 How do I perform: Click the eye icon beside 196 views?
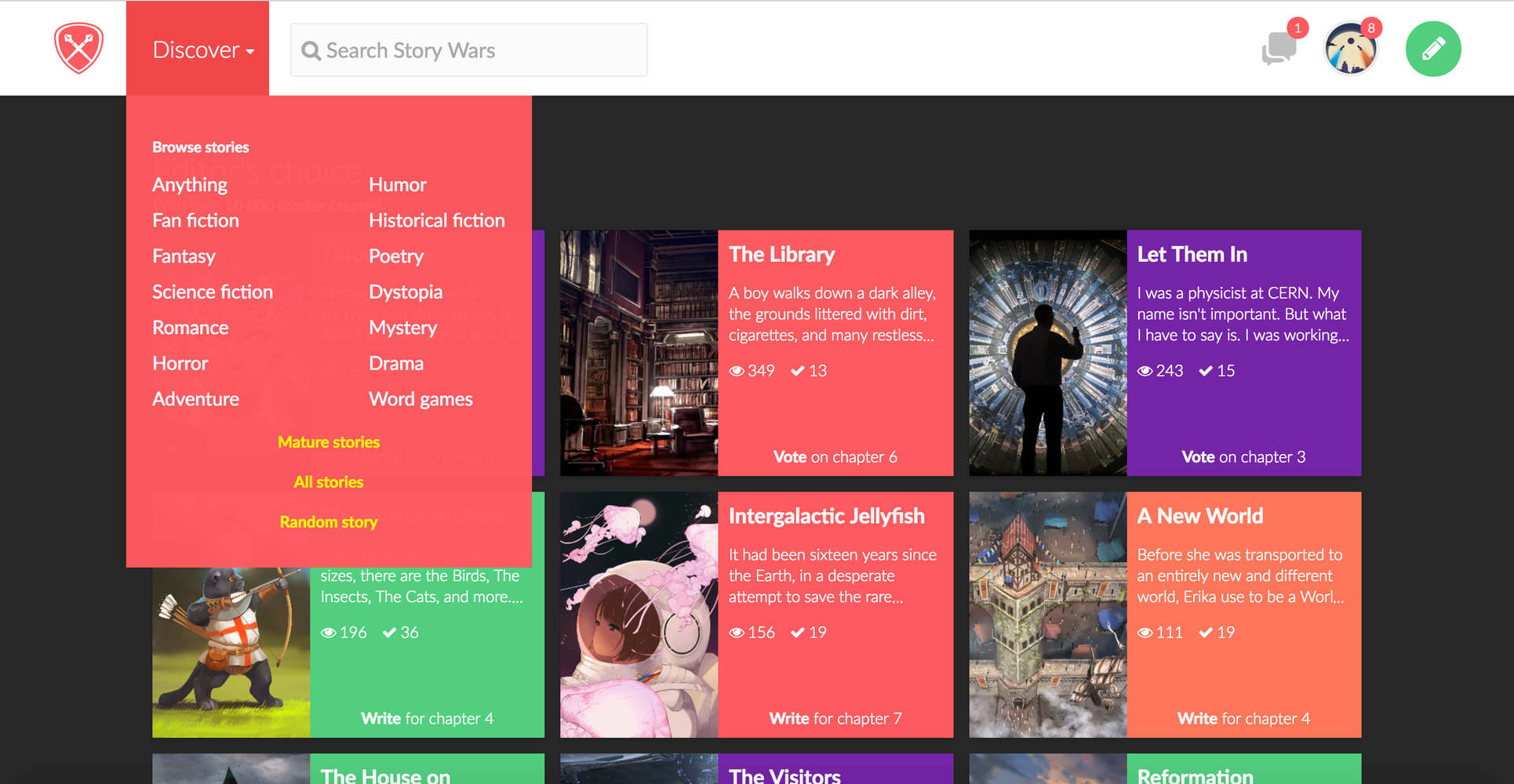click(329, 633)
